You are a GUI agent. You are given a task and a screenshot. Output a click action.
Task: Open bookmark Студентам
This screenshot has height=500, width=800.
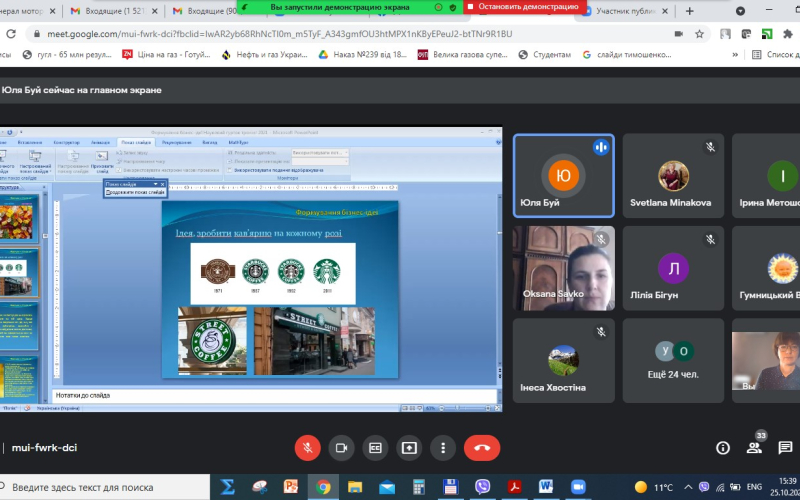pos(544,55)
